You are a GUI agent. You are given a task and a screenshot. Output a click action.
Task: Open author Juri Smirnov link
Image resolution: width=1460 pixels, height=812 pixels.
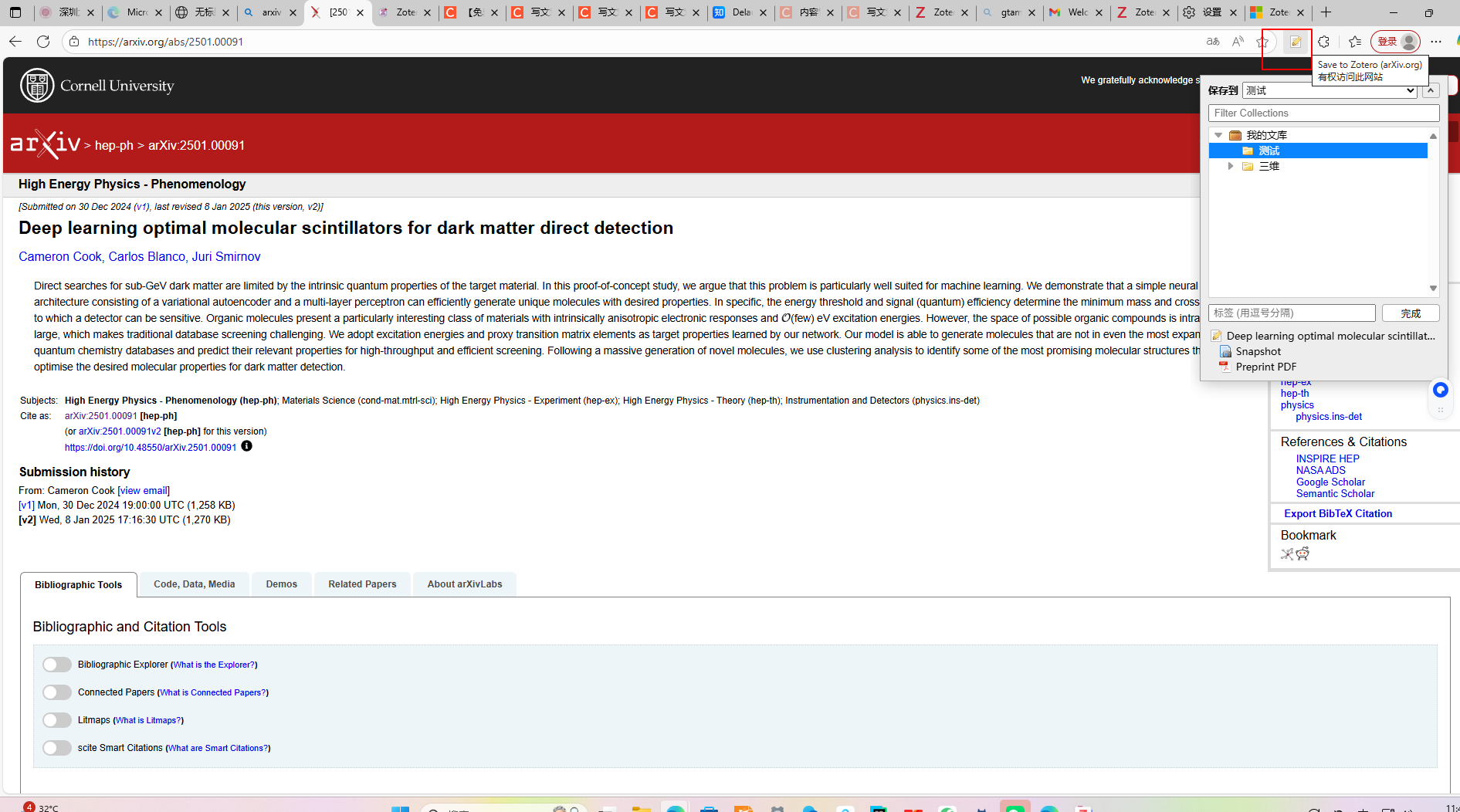[x=226, y=256]
